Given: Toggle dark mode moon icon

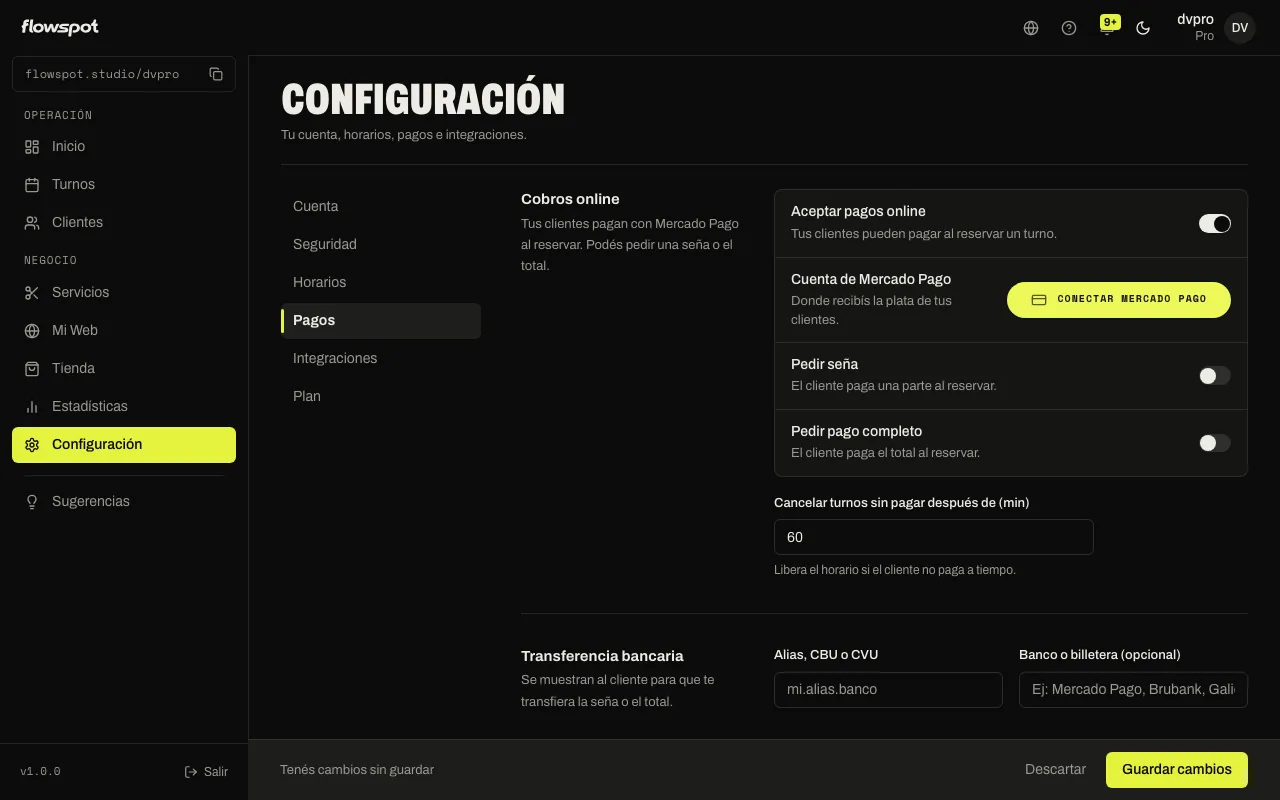Looking at the screenshot, I should pyautogui.click(x=1143, y=28).
